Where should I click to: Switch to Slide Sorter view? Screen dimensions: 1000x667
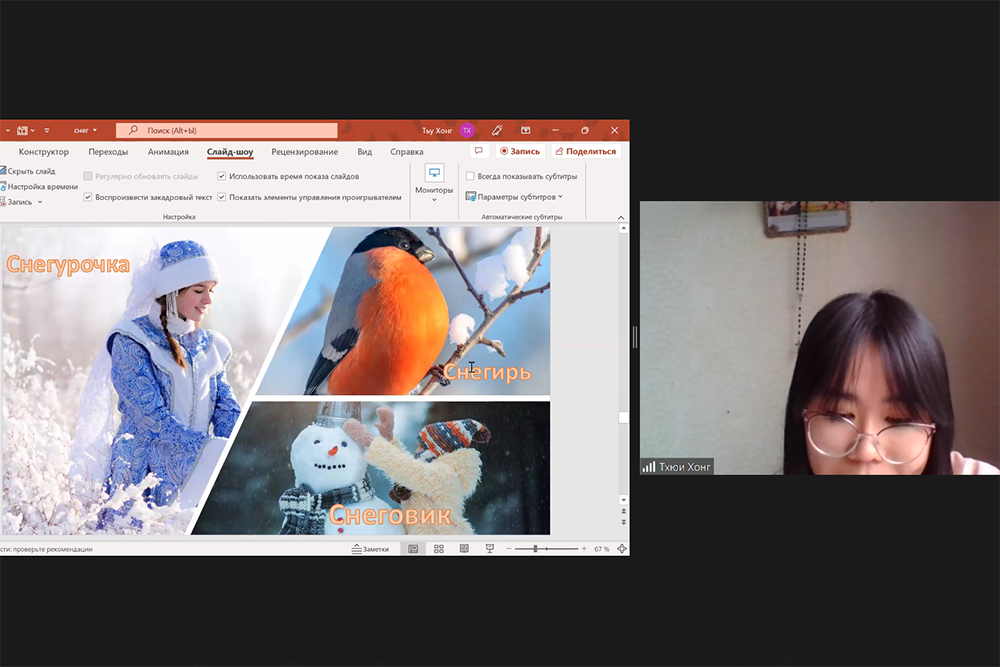(439, 548)
